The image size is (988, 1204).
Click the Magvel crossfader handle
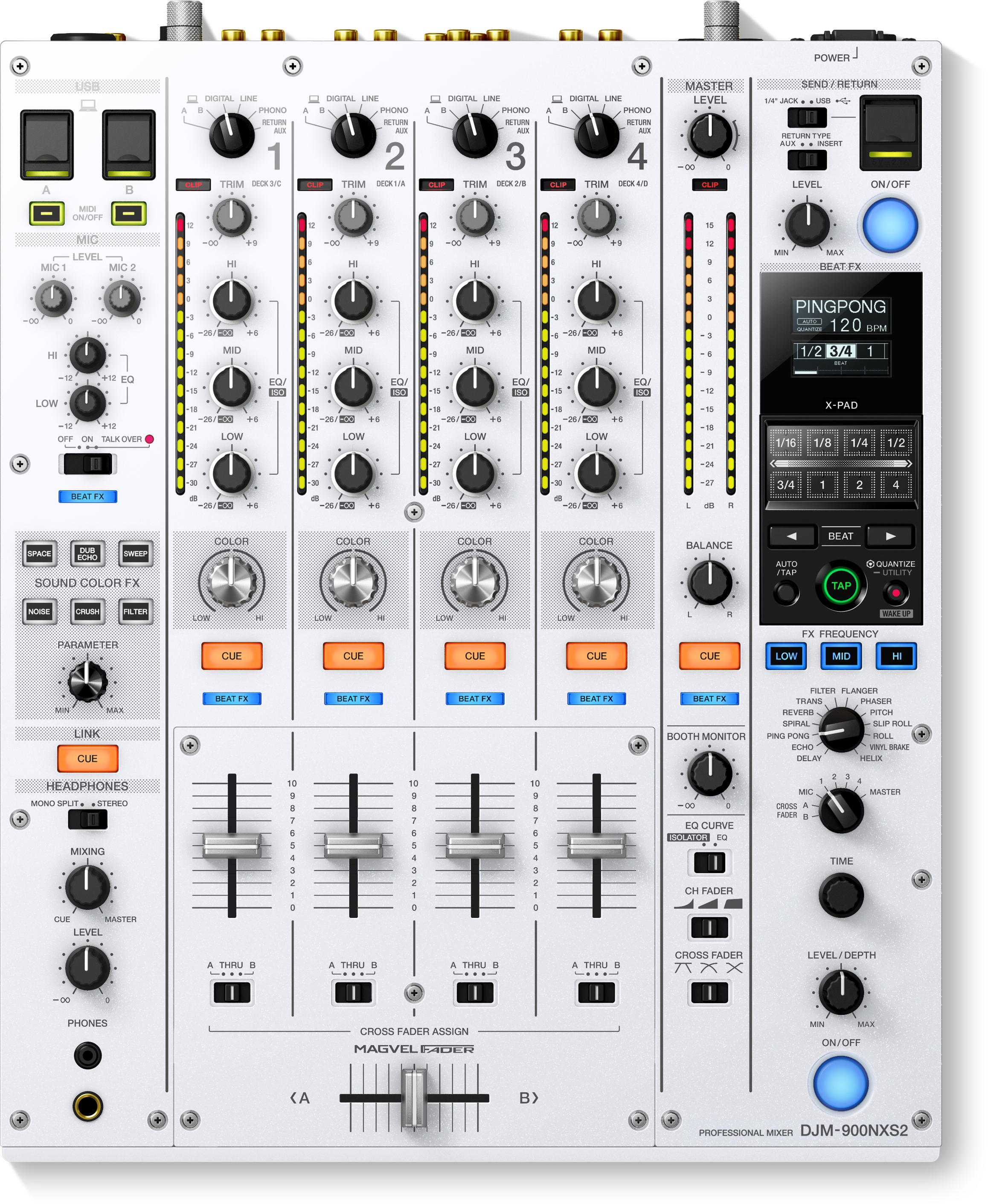tap(414, 1099)
